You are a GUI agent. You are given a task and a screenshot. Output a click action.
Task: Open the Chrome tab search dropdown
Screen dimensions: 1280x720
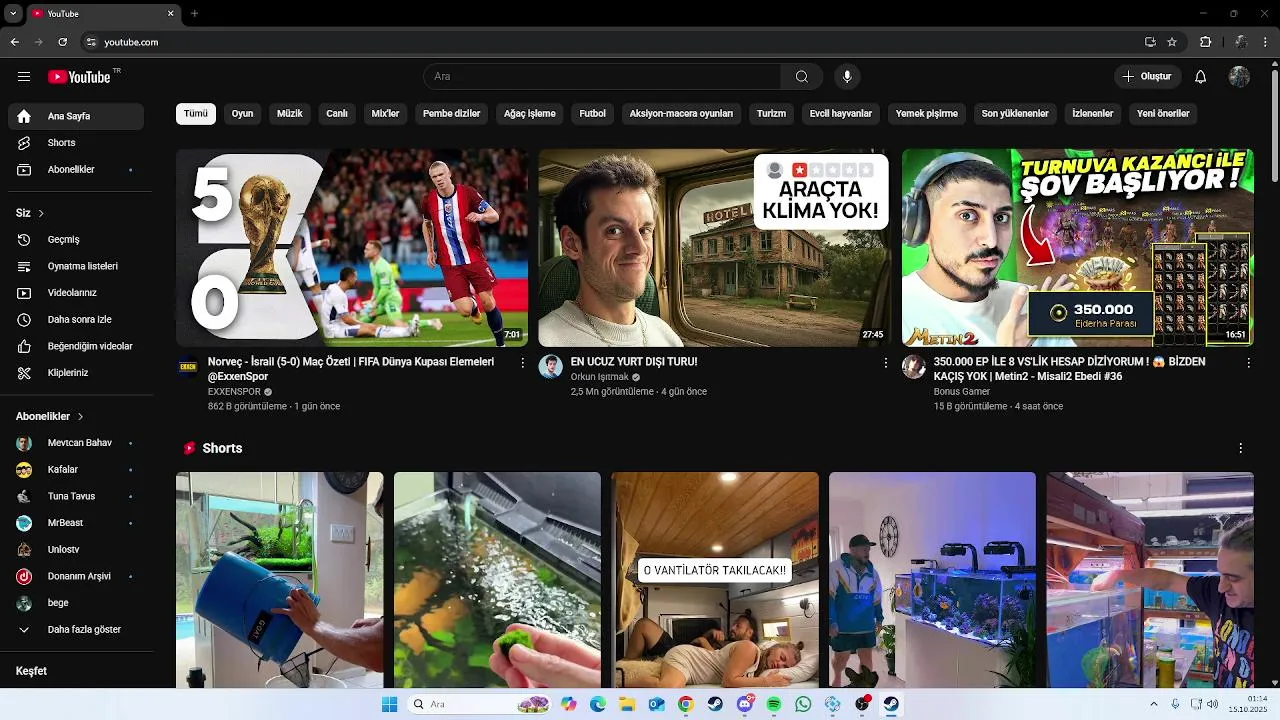(13, 13)
